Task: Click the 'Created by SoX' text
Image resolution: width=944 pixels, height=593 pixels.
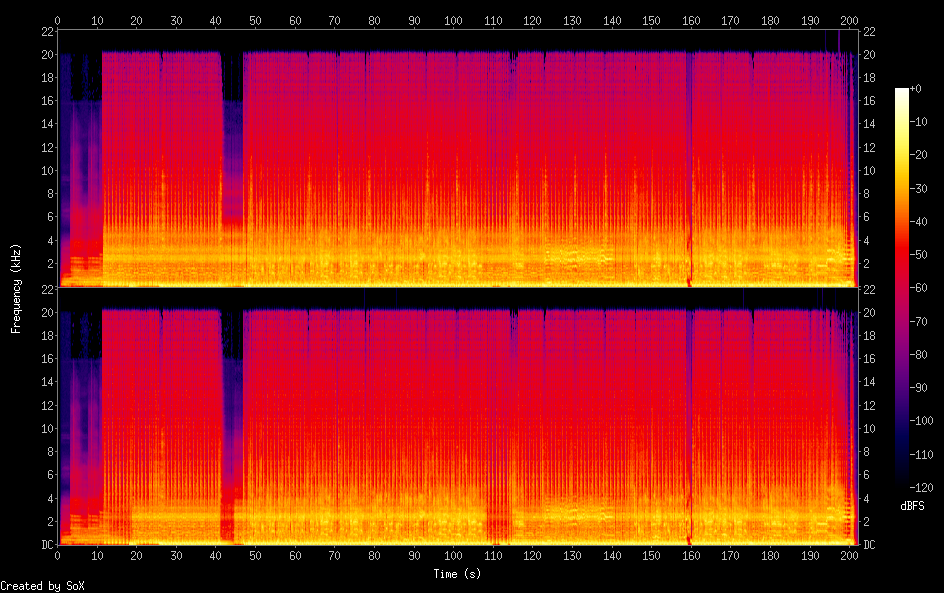Action: (x=42, y=586)
